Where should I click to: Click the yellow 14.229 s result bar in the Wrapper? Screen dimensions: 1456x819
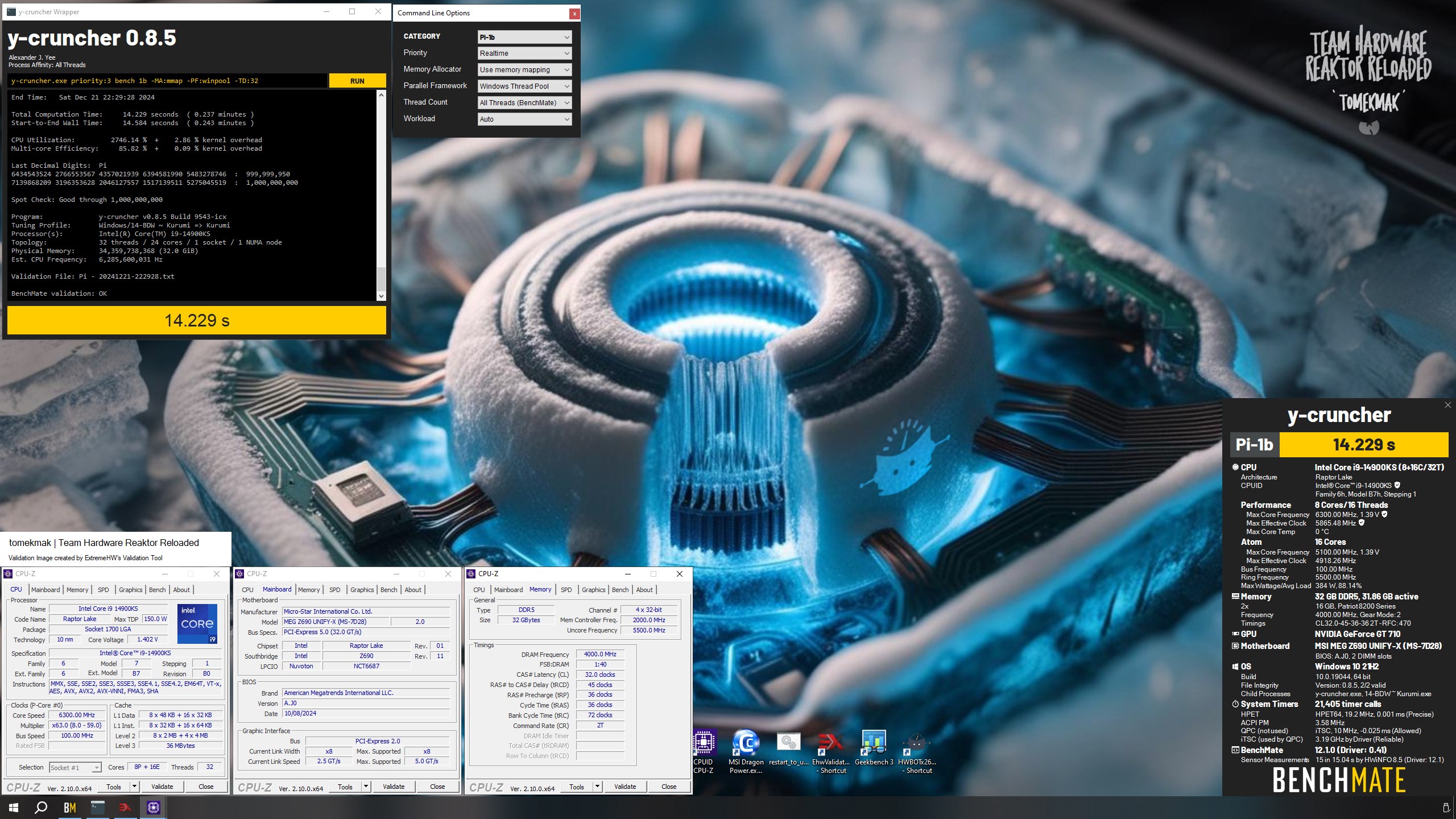point(197,320)
